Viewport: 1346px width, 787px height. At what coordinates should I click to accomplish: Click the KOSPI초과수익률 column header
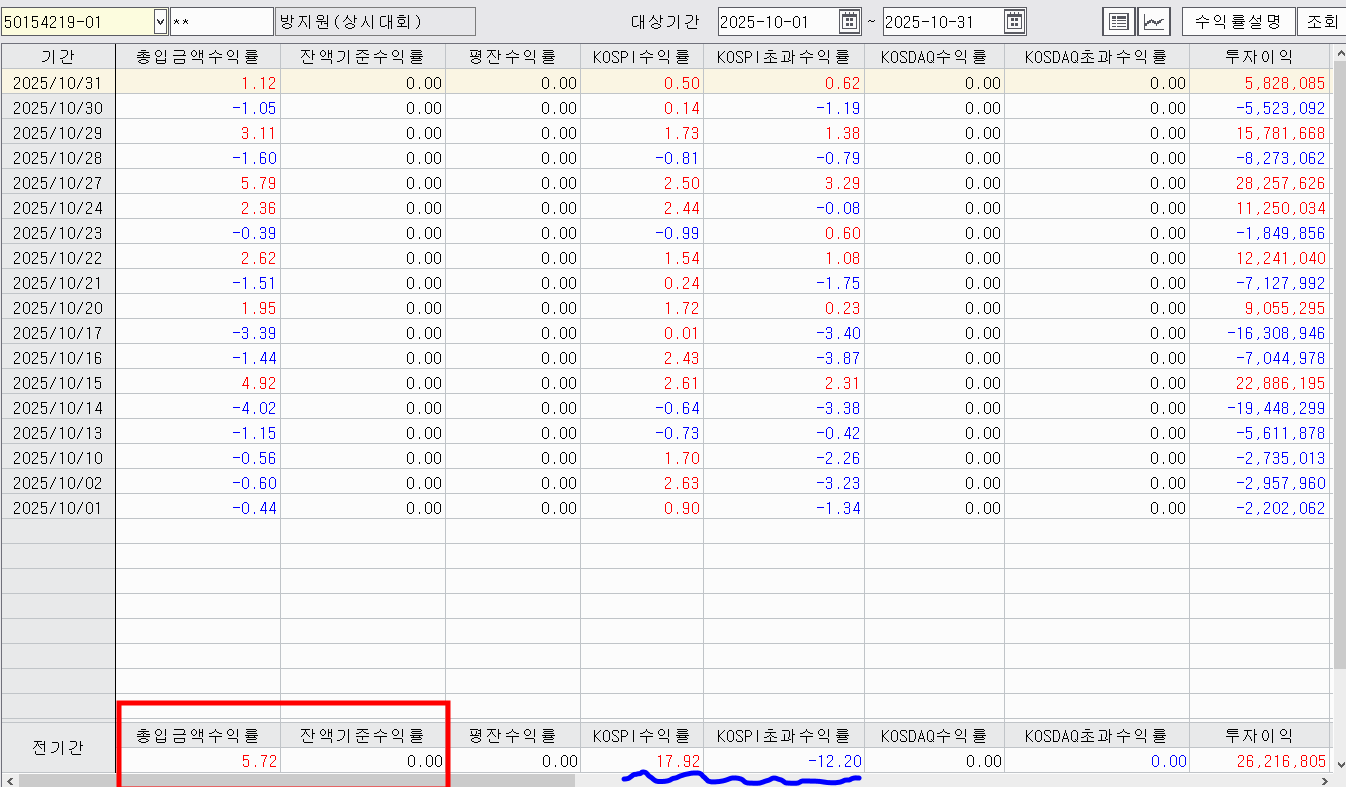click(x=783, y=58)
